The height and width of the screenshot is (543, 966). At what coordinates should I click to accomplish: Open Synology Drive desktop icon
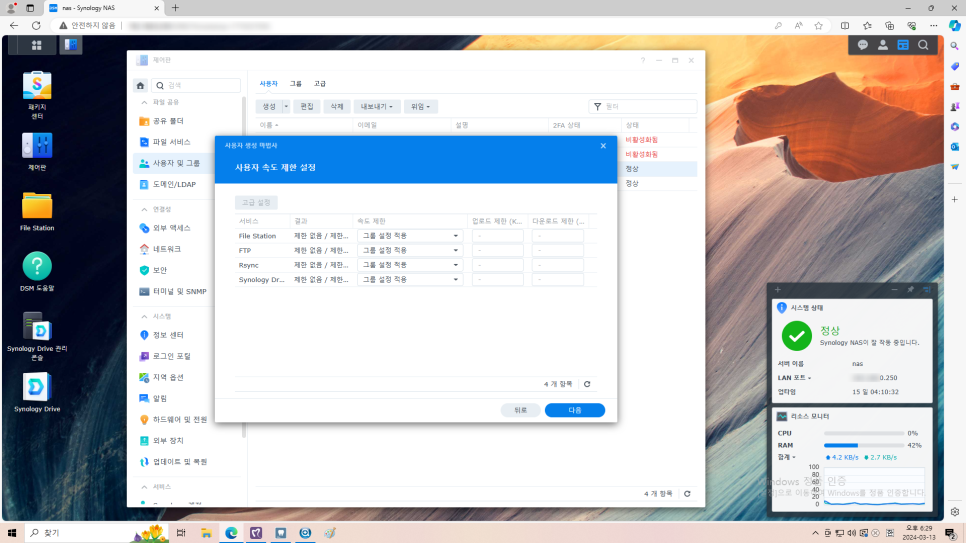(37, 393)
